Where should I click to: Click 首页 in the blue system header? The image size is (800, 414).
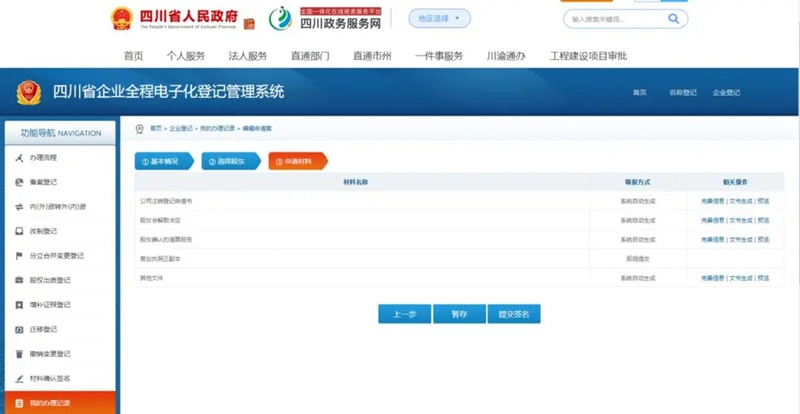pyautogui.click(x=640, y=93)
